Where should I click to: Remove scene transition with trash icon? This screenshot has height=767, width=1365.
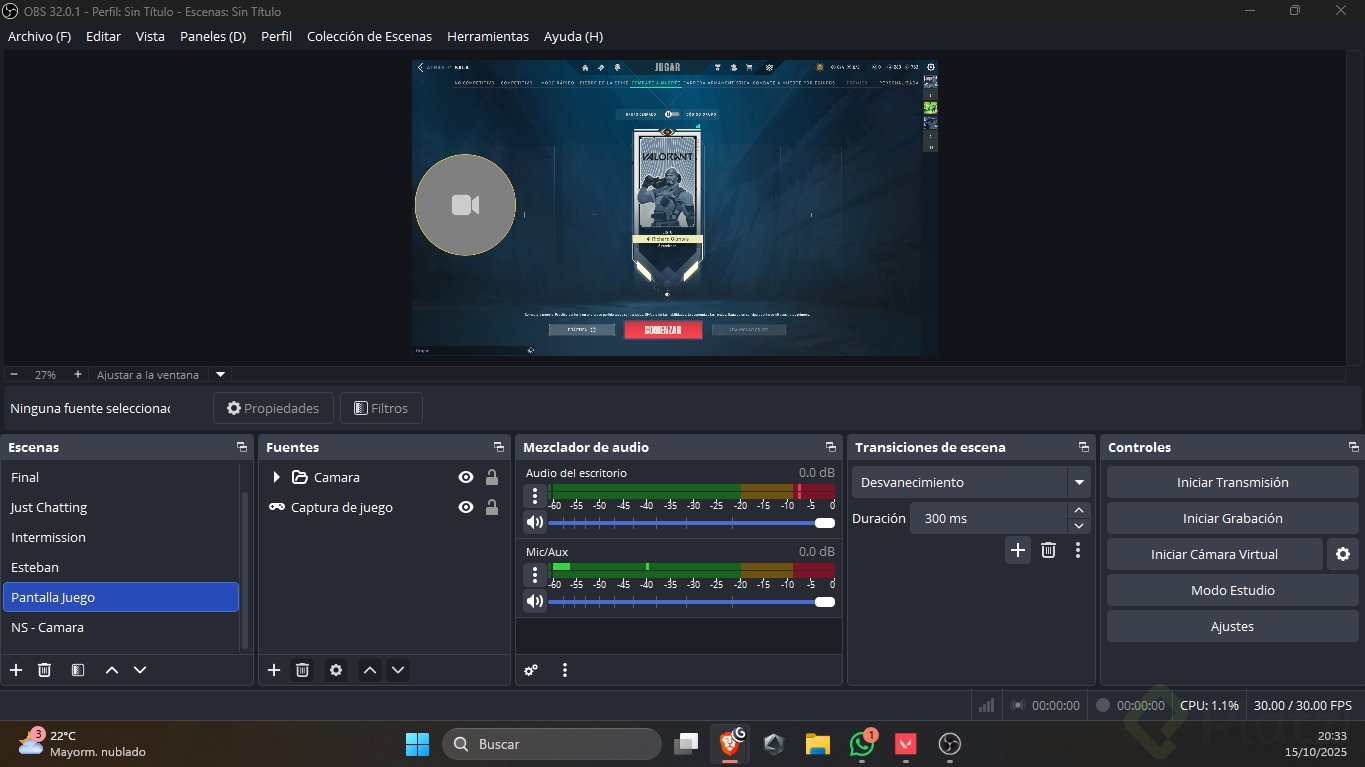click(x=1048, y=550)
